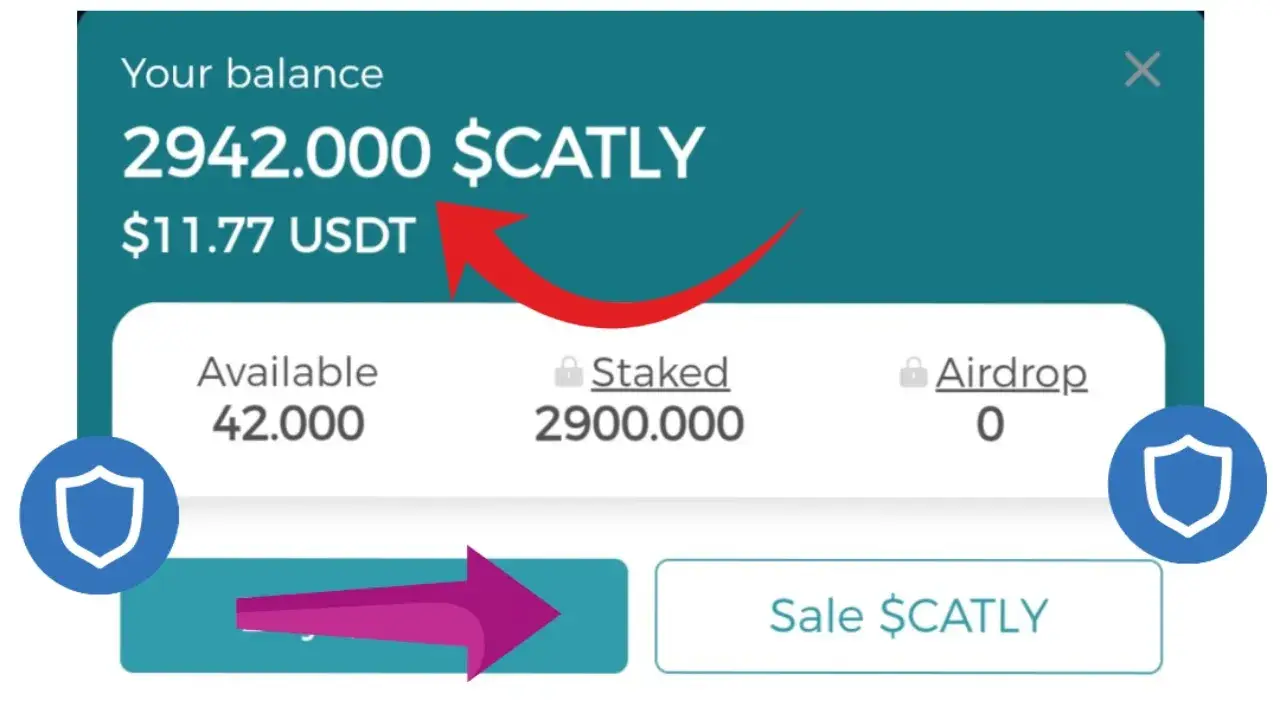1280x720 pixels.
Task: Close the balance popup with the X
Action: tap(1142, 71)
